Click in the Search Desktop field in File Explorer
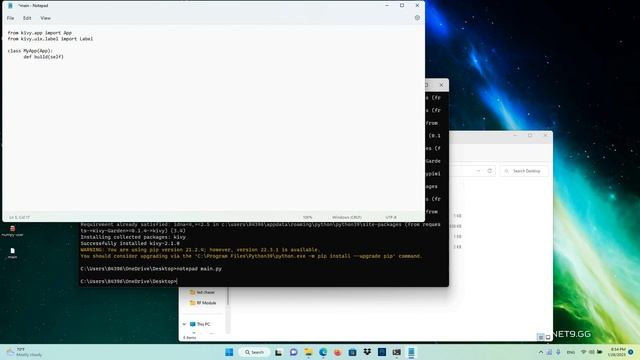 click(524, 171)
